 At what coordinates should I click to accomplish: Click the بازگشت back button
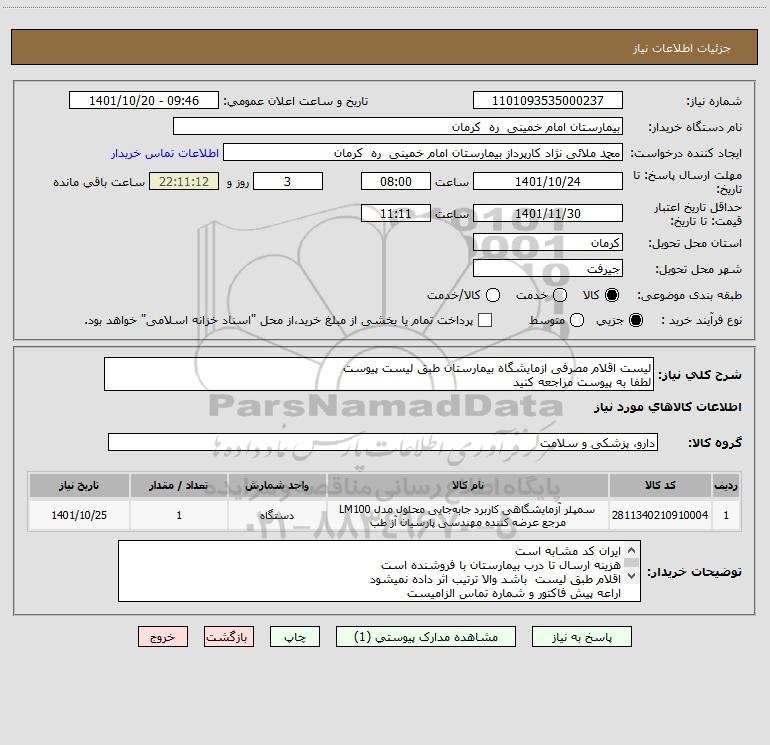click(229, 637)
